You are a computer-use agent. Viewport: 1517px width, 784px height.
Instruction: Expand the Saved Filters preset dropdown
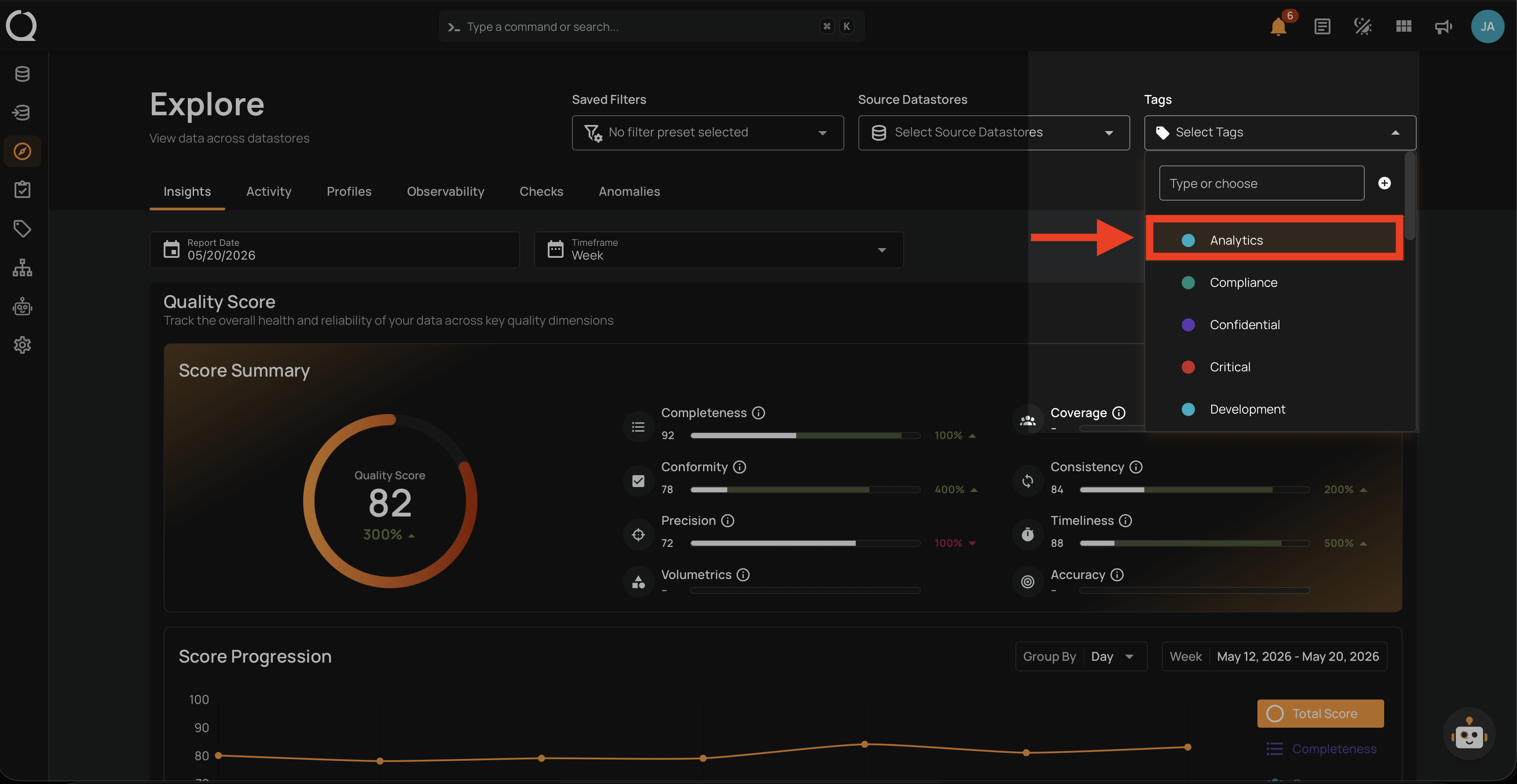pos(707,132)
